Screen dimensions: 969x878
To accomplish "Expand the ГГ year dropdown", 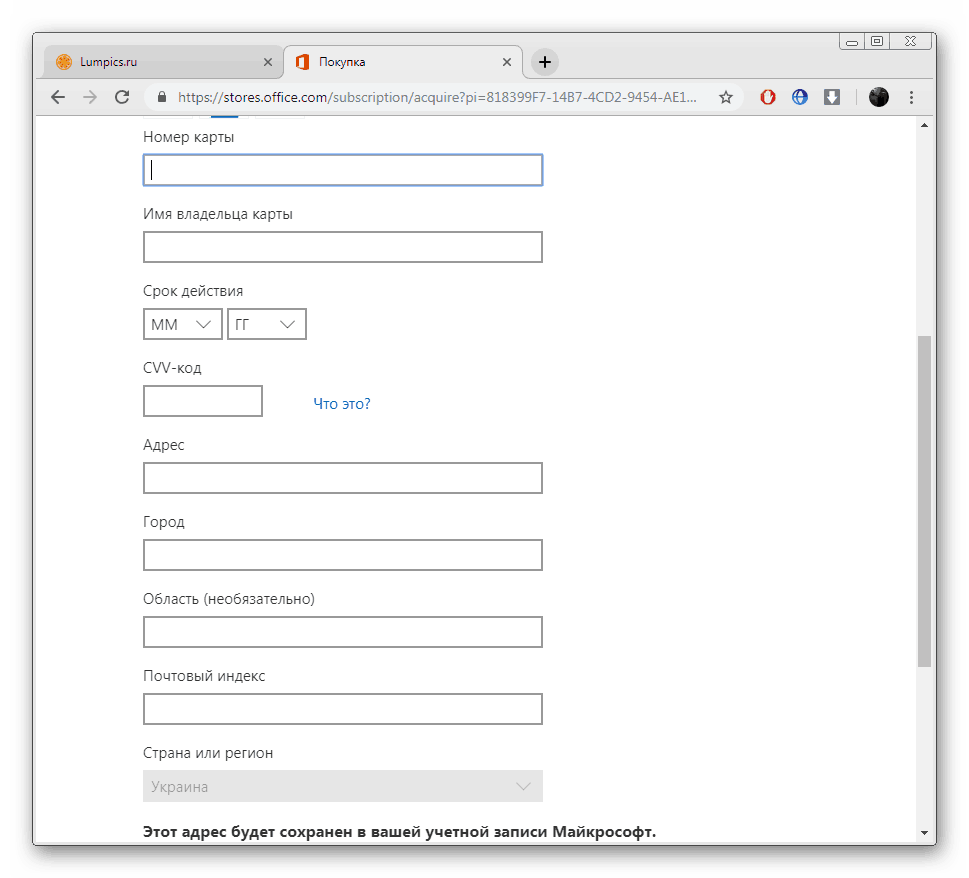I will [267, 324].
